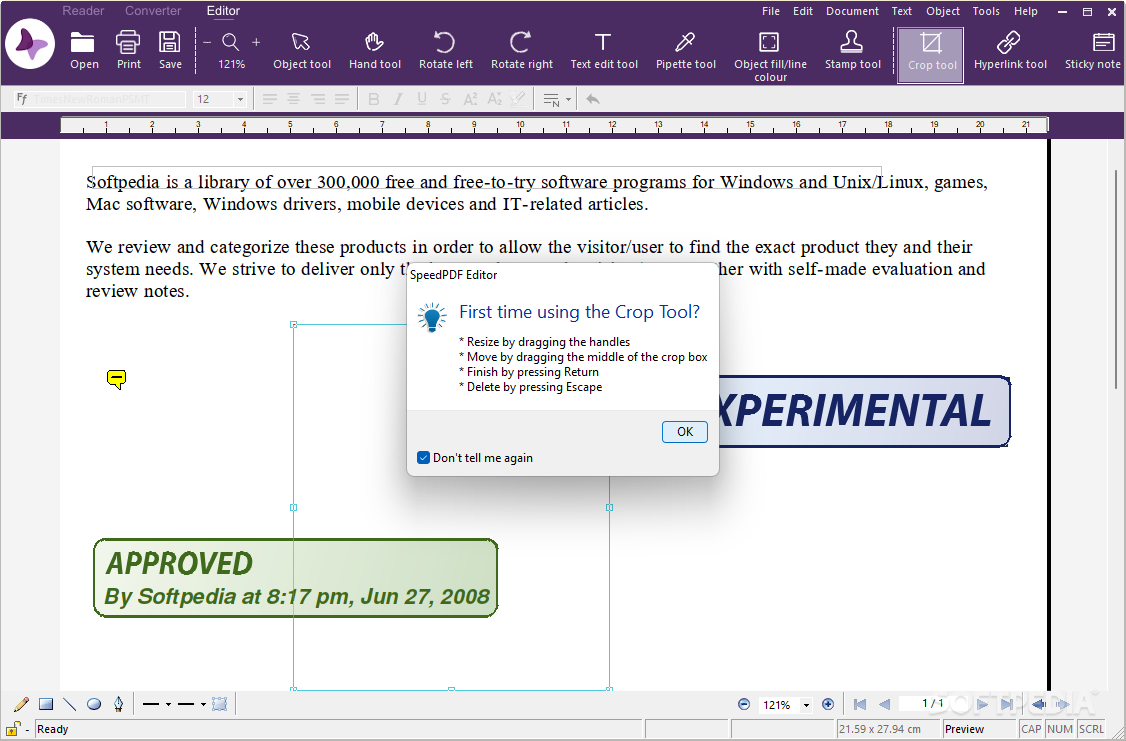
Task: Switch to the Converter tab
Action: tap(153, 11)
